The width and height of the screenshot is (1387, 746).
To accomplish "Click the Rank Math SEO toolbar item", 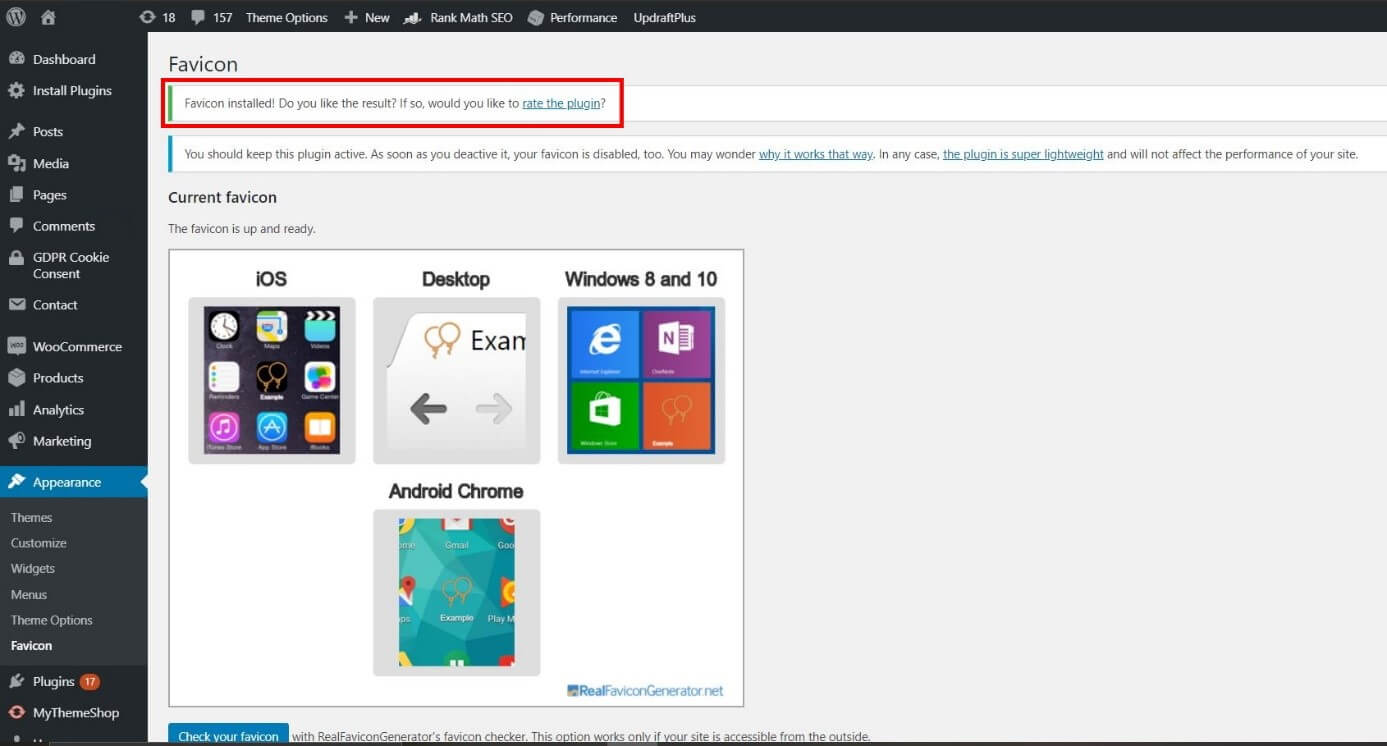I will pos(459,17).
